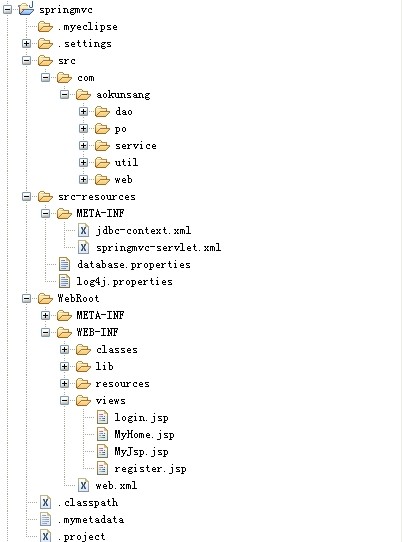Click the springmvc project folder icon
402x542 pixels.
[26, 8]
